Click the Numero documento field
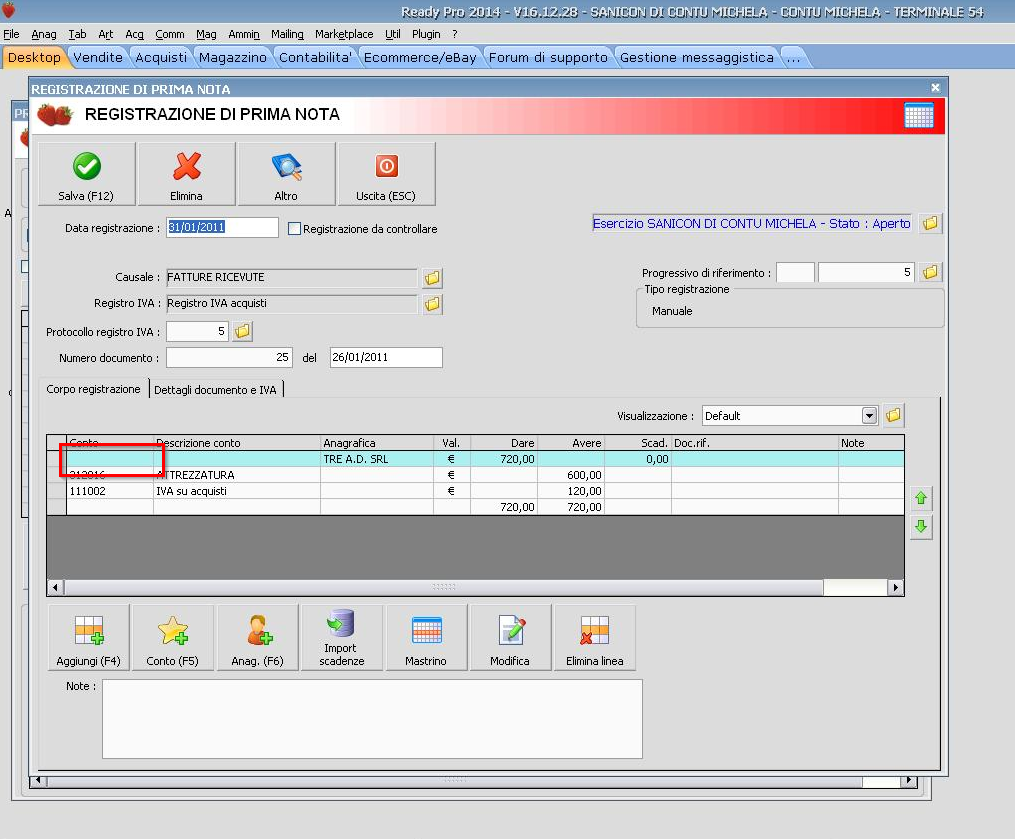Image resolution: width=1015 pixels, height=839 pixels. tap(229, 357)
